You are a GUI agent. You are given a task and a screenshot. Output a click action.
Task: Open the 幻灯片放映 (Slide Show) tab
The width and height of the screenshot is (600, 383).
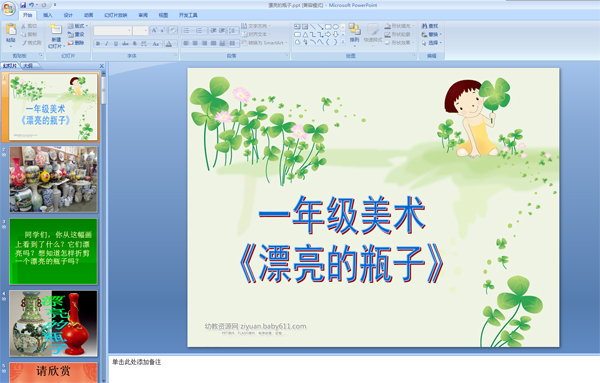point(116,15)
